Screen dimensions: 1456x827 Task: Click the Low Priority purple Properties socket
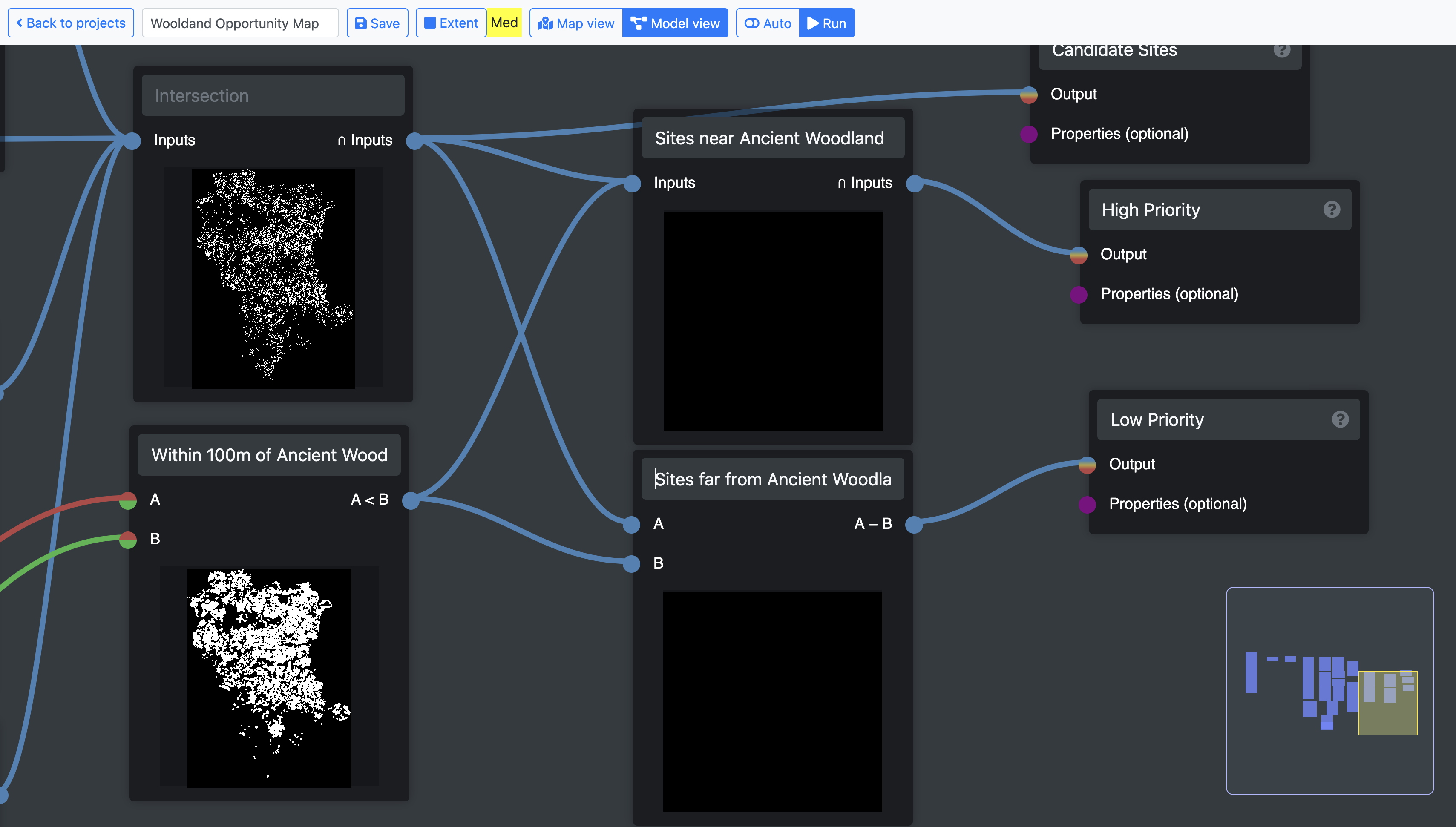(1087, 504)
